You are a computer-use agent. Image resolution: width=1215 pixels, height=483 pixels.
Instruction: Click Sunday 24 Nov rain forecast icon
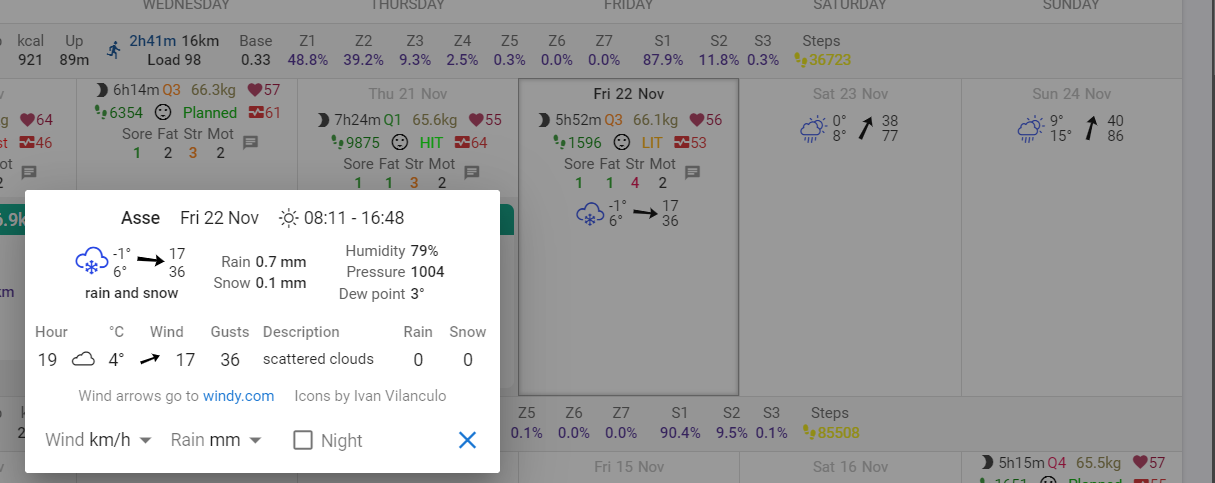pos(1030,129)
